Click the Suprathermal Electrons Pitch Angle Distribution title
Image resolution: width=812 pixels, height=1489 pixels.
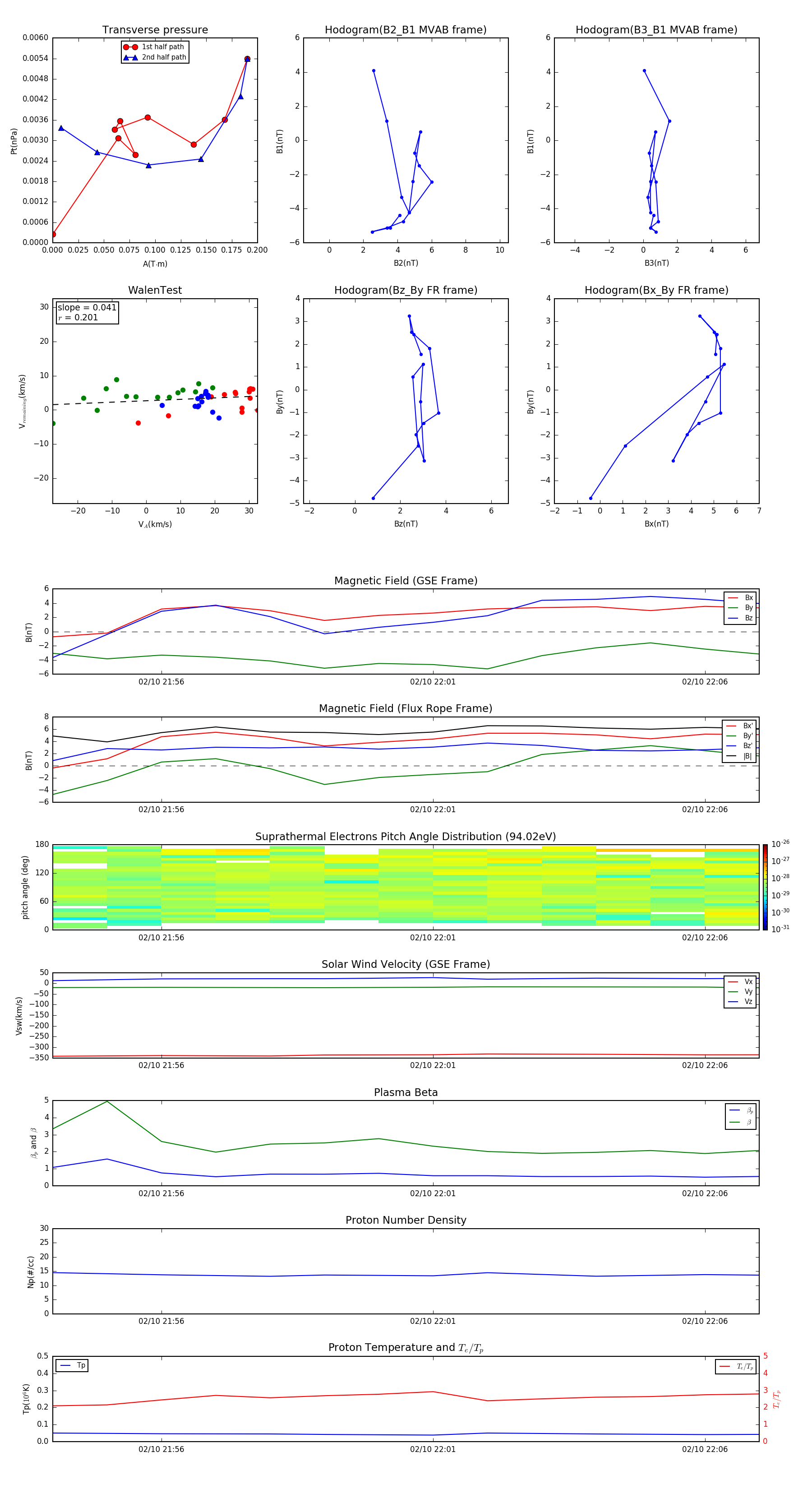pyautogui.click(x=406, y=837)
